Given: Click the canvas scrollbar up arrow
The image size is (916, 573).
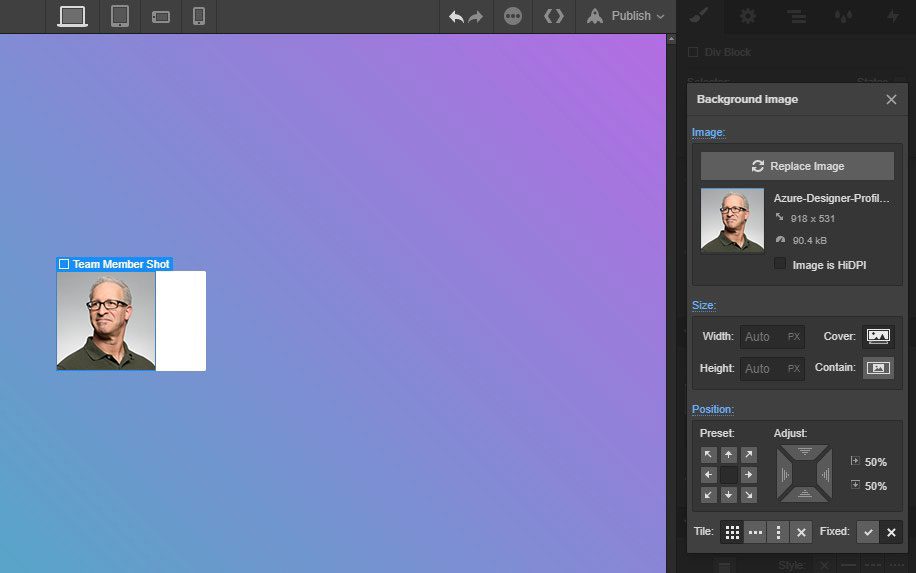Looking at the screenshot, I should (x=671, y=39).
